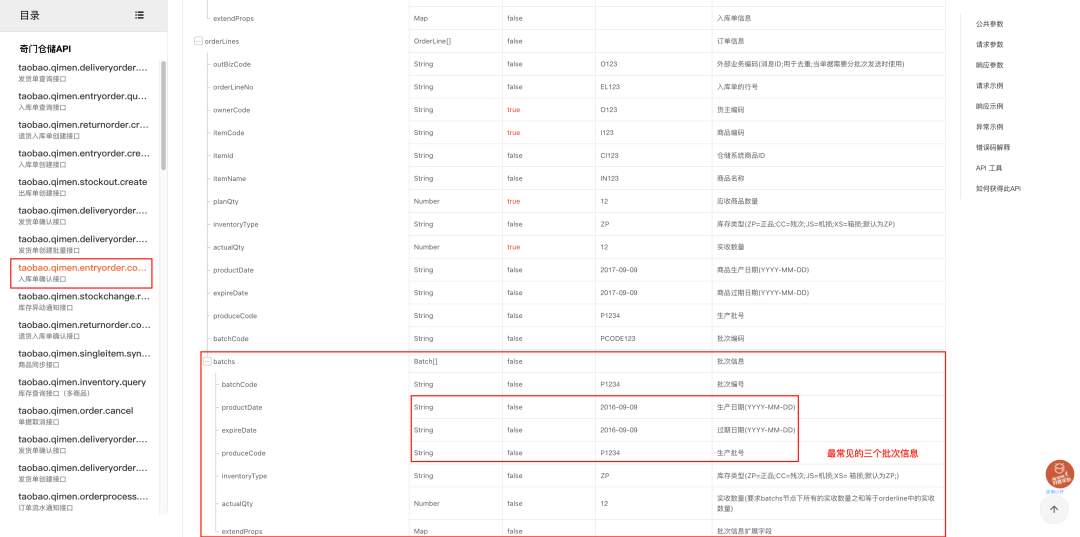Click the itemName parameter name
1080x537 pixels.
pos(229,178)
